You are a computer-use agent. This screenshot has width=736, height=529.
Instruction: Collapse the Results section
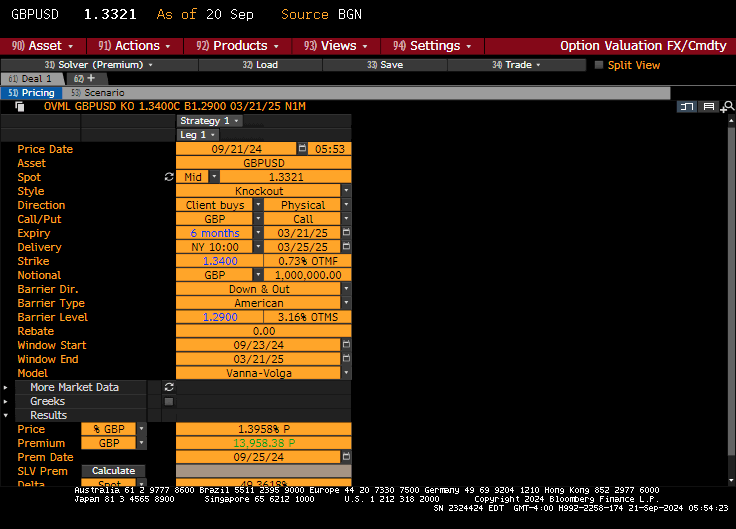pyautogui.click(x=6, y=415)
